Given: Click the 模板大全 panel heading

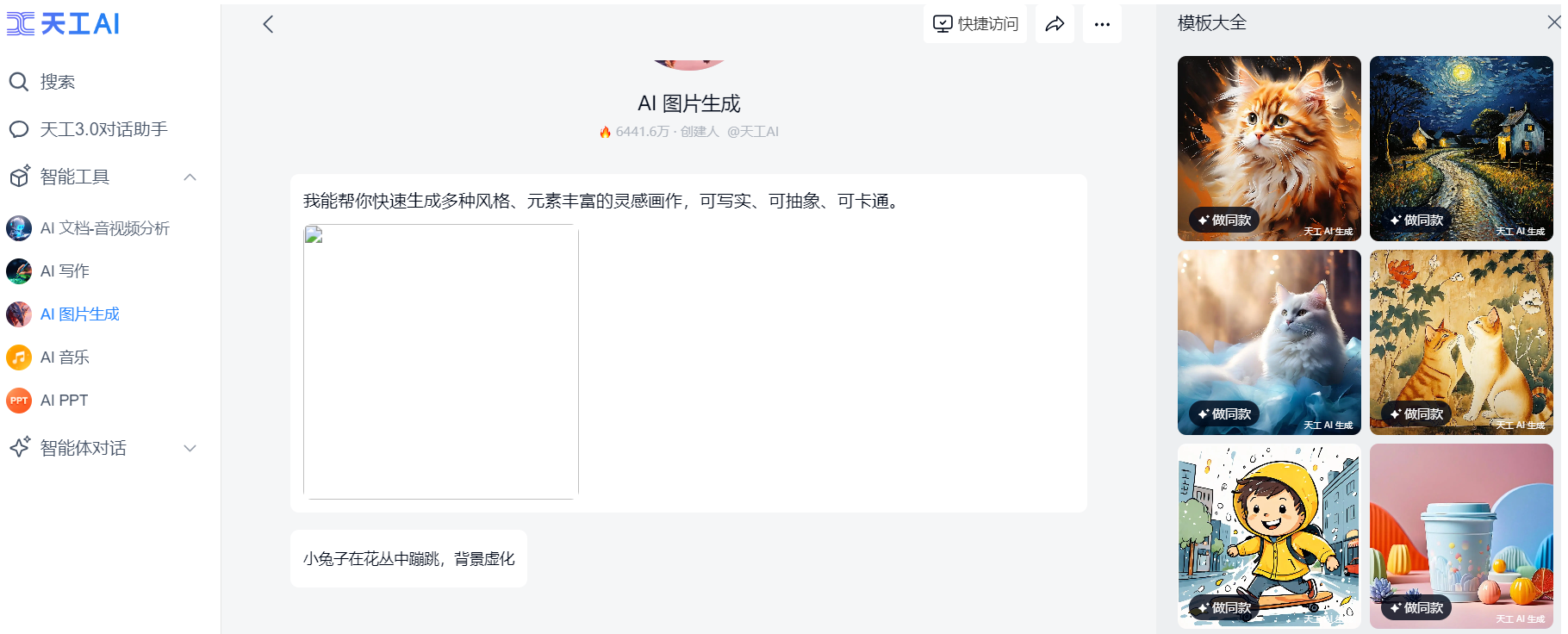Looking at the screenshot, I should 1212,23.
